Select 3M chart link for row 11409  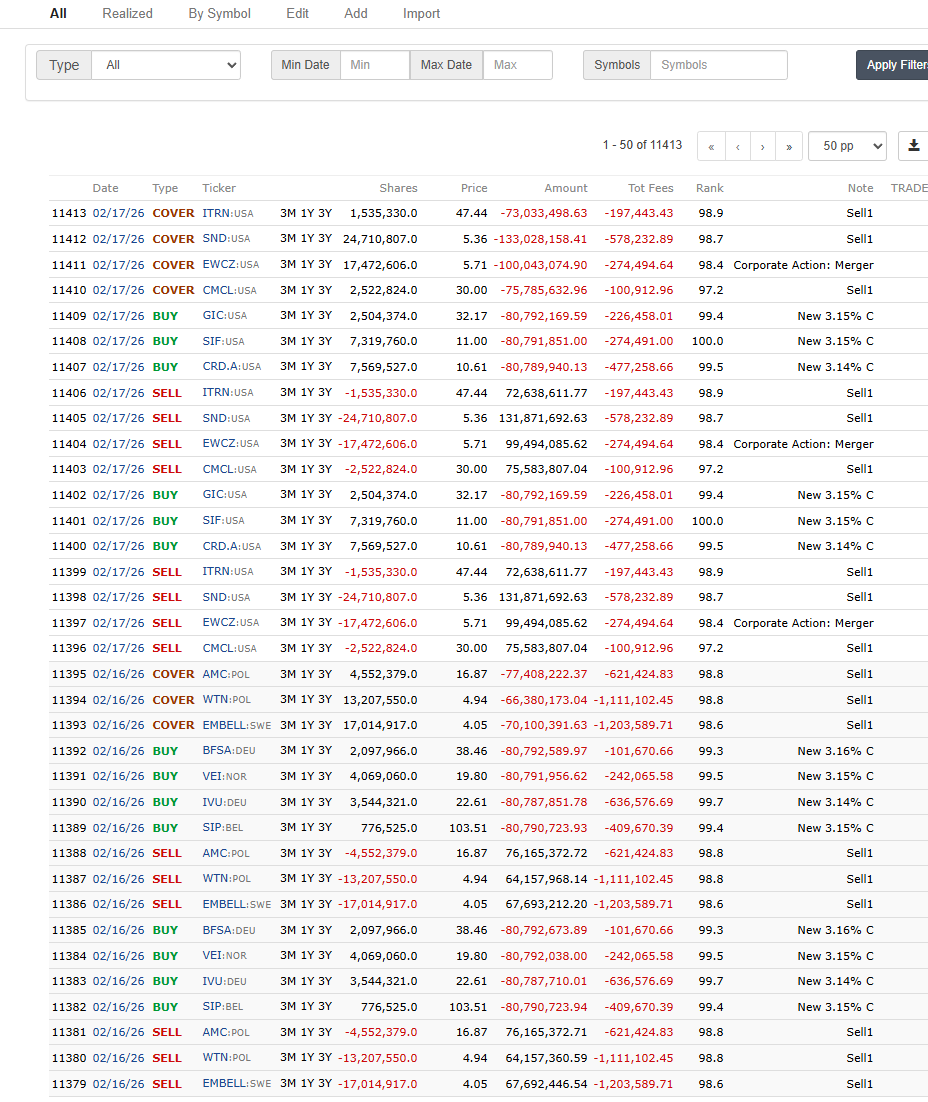[x=287, y=316]
